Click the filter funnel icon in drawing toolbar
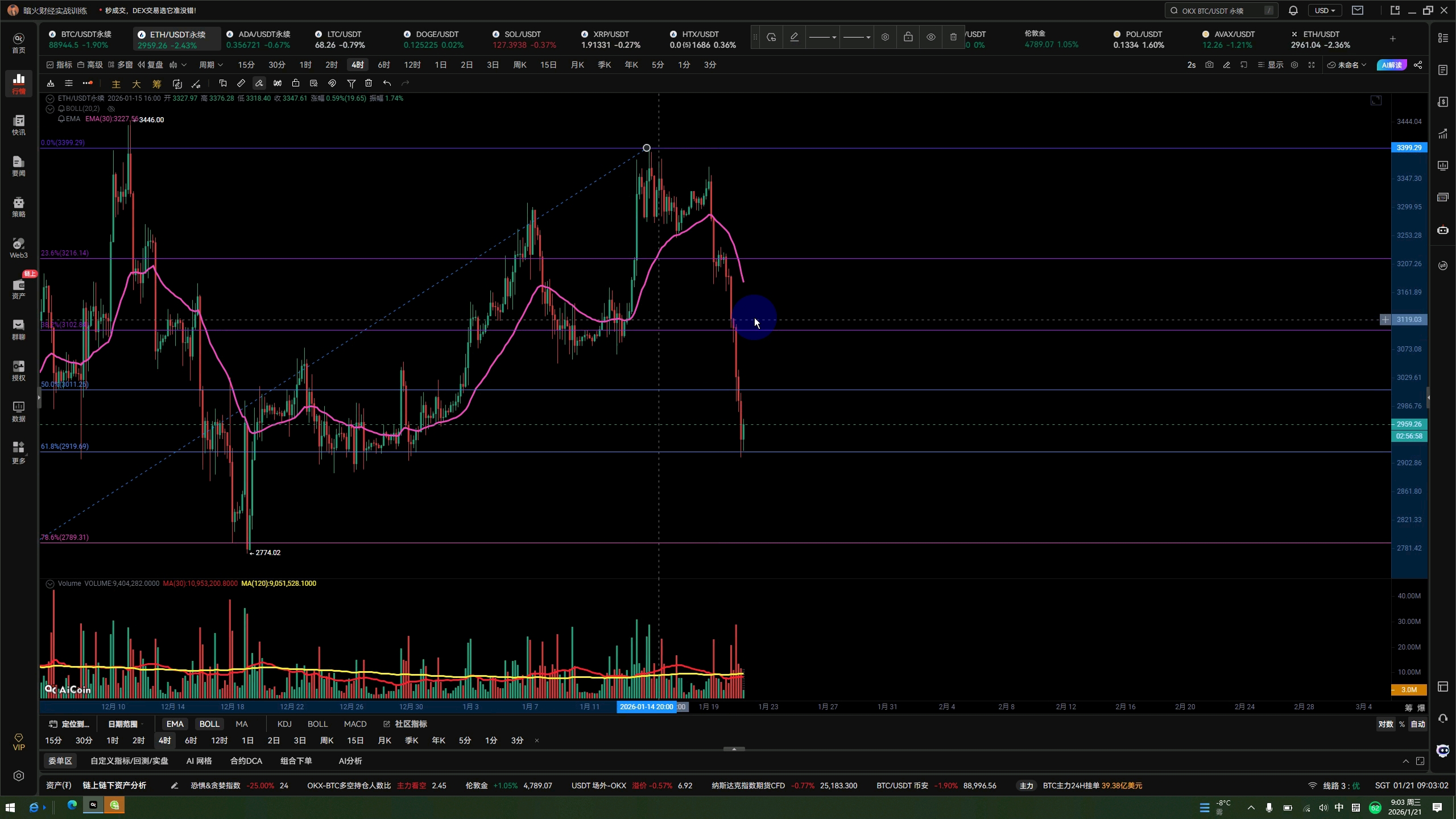 [351, 84]
